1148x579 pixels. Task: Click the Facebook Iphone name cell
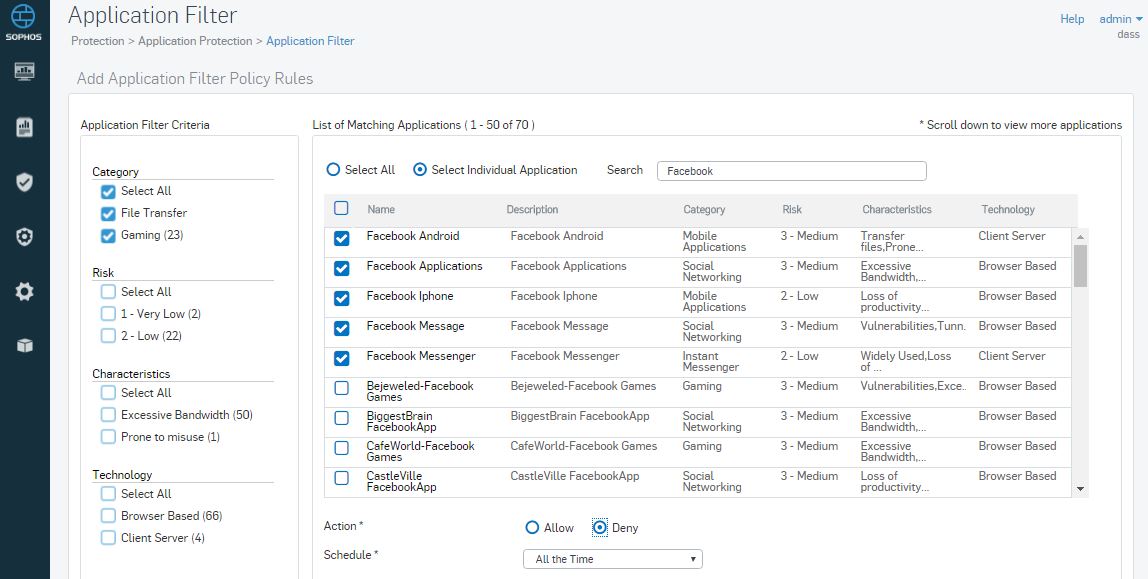[410, 296]
